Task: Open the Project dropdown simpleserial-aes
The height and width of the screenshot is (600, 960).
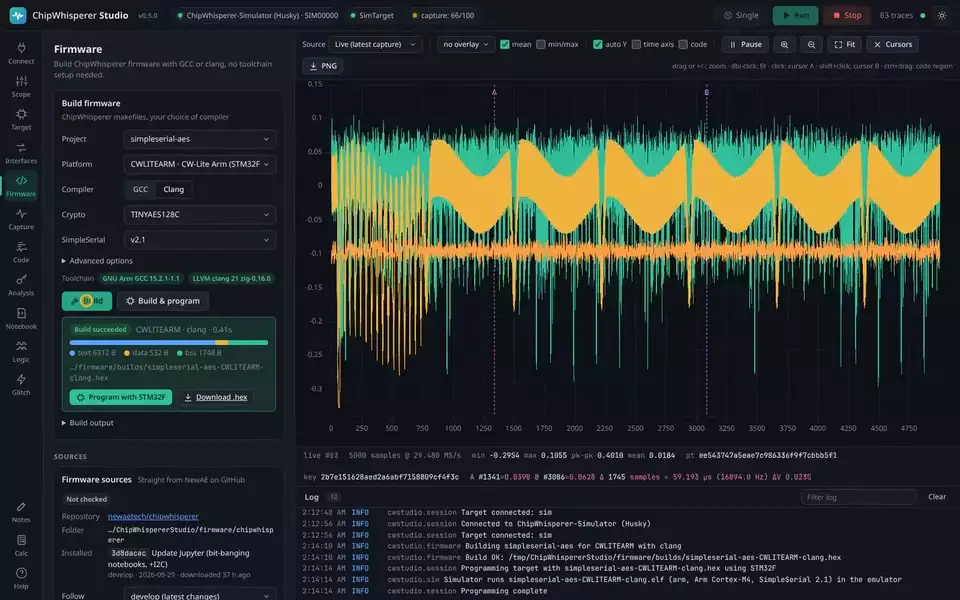Action: pos(200,139)
